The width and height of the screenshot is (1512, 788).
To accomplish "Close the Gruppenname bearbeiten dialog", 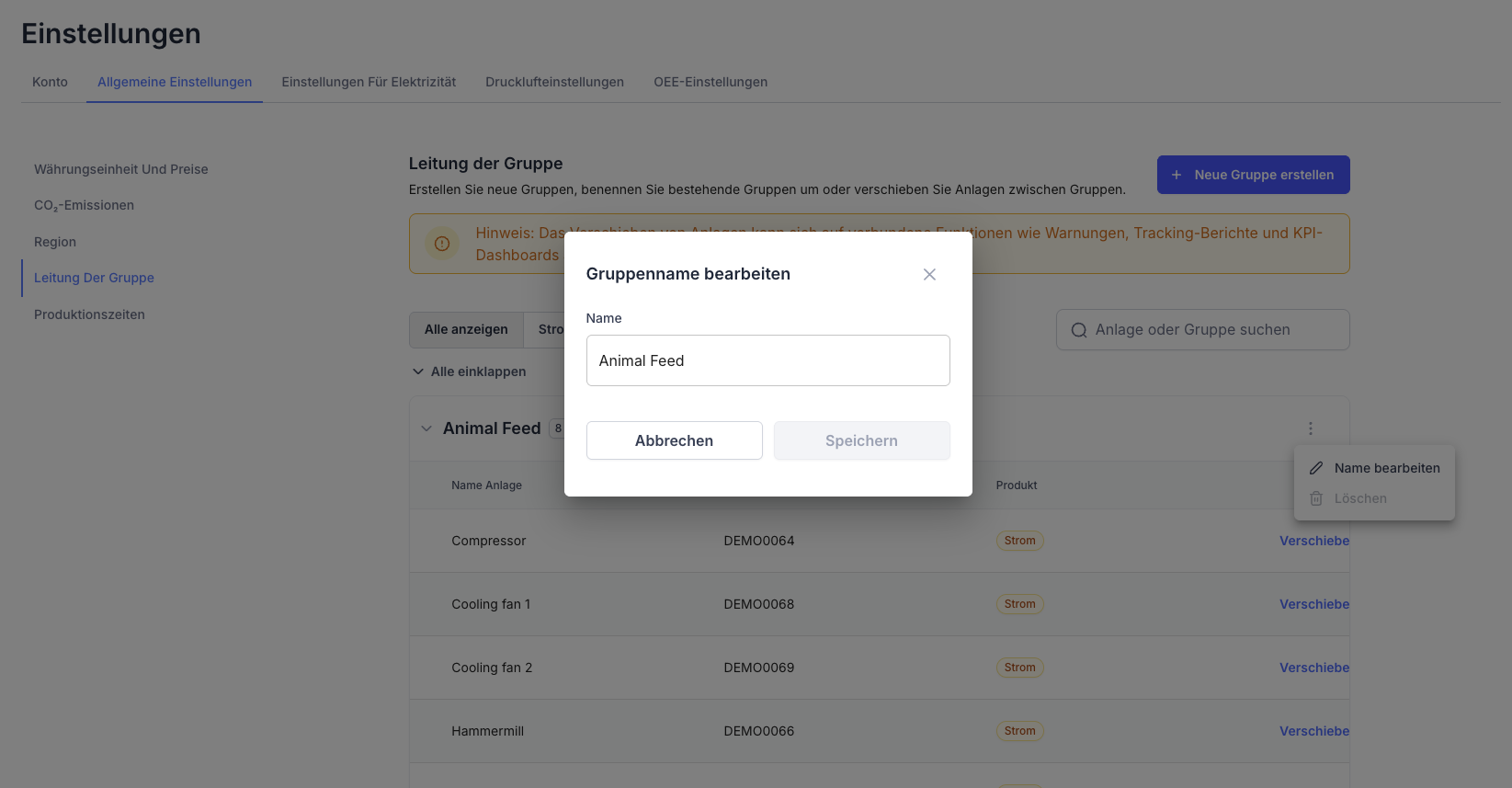I will click(x=929, y=275).
